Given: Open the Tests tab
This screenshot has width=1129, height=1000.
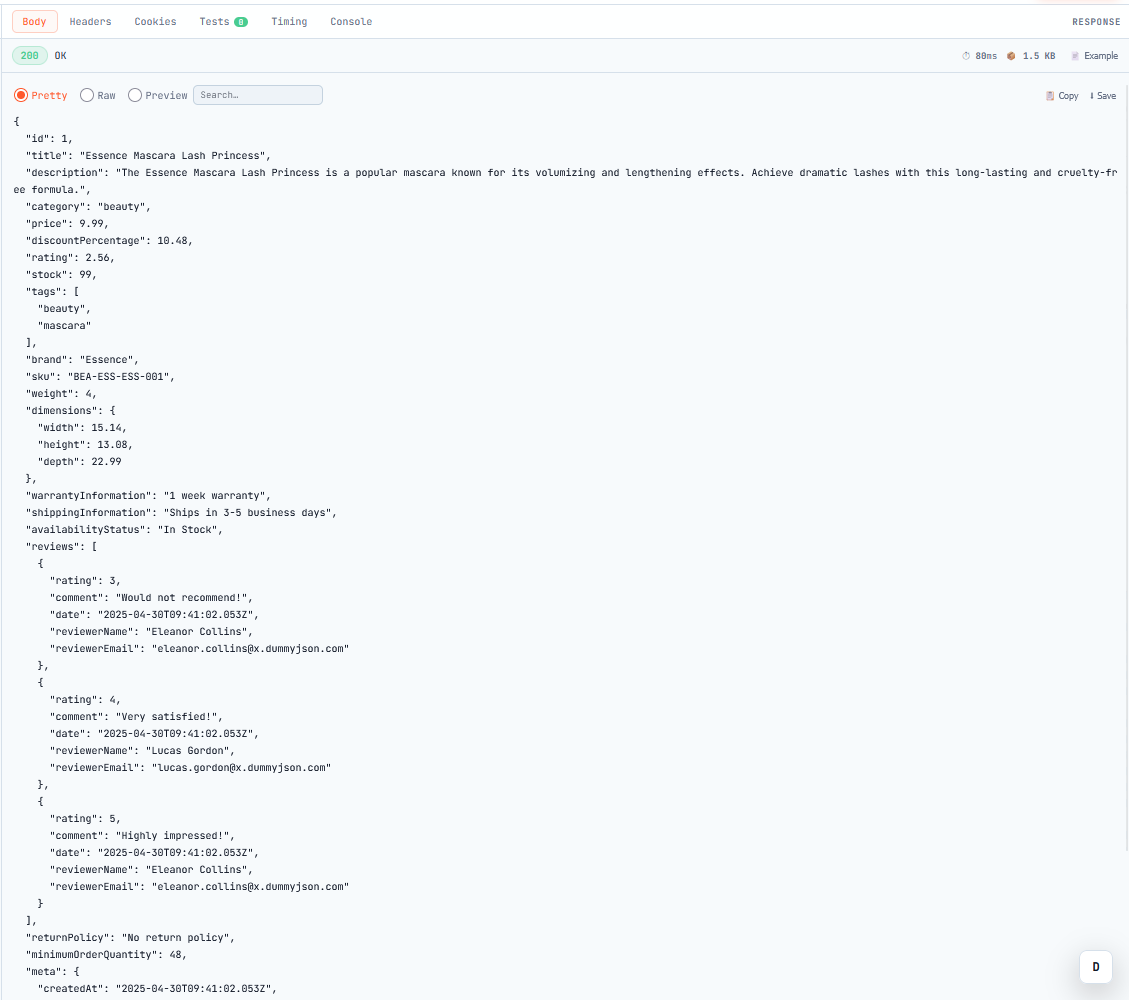Looking at the screenshot, I should (x=223, y=22).
